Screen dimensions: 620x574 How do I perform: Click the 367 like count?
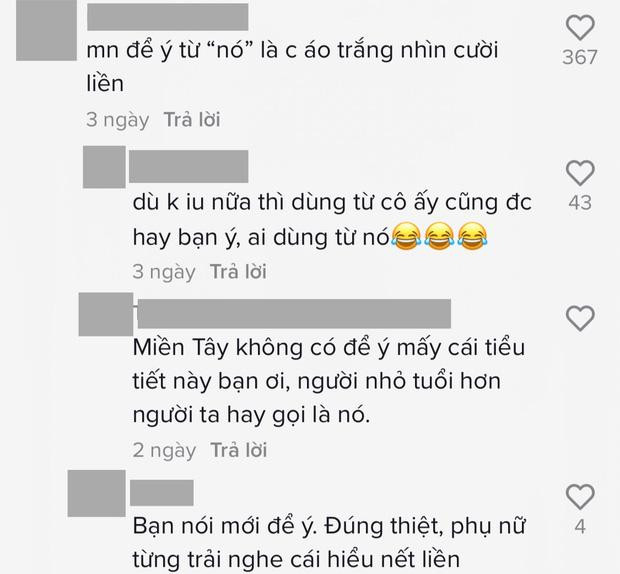580,57
